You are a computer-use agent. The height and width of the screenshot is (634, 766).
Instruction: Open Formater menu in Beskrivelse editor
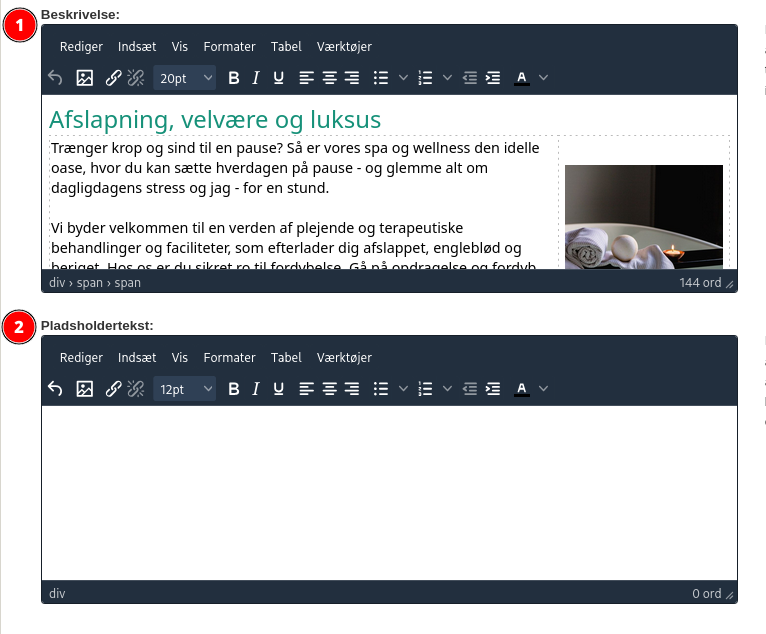(229, 47)
